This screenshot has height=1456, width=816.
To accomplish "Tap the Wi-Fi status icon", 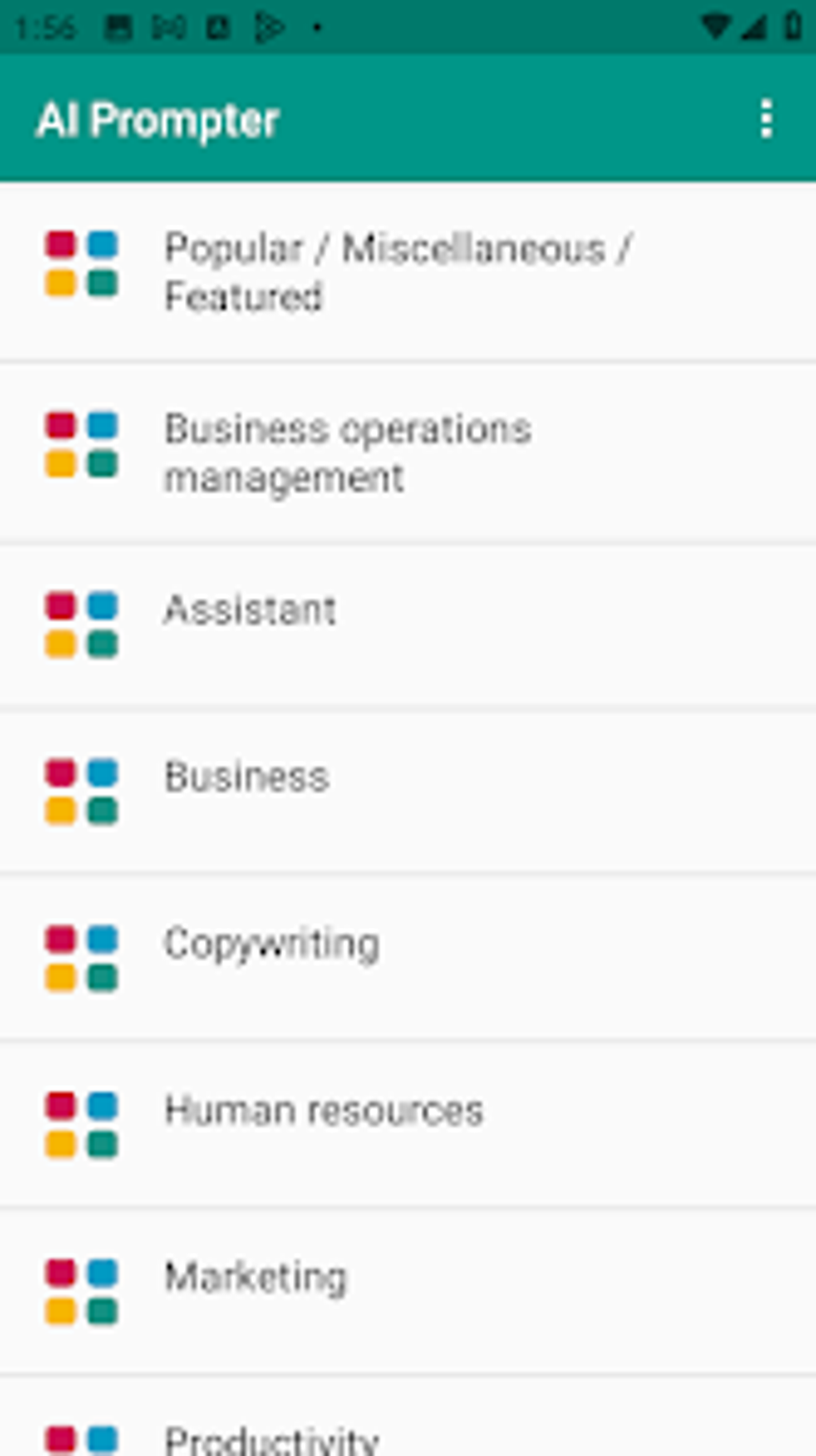I will coord(714,27).
